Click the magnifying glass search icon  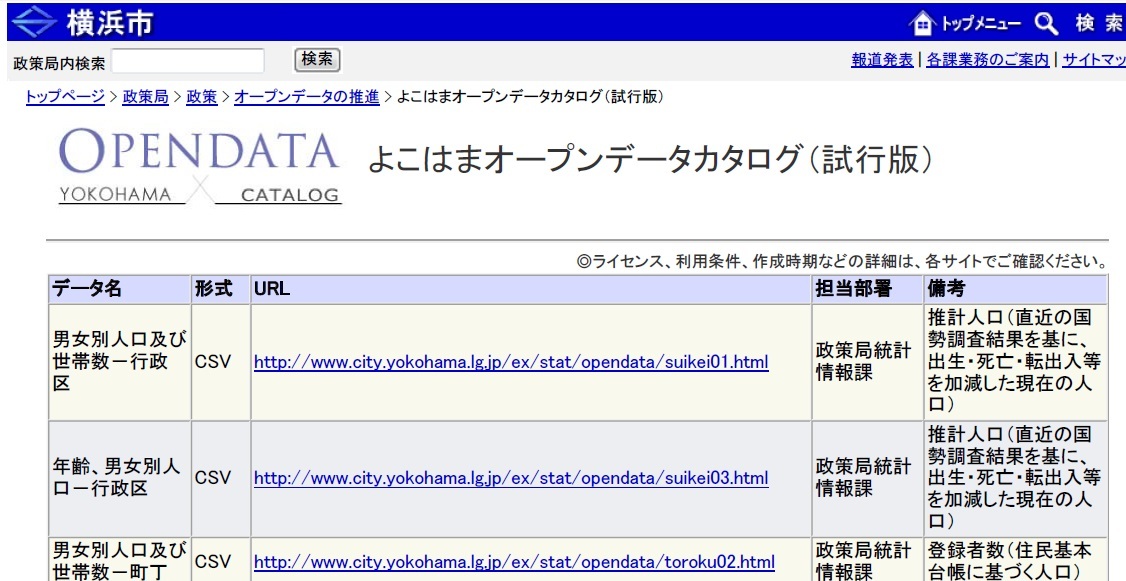click(1046, 23)
